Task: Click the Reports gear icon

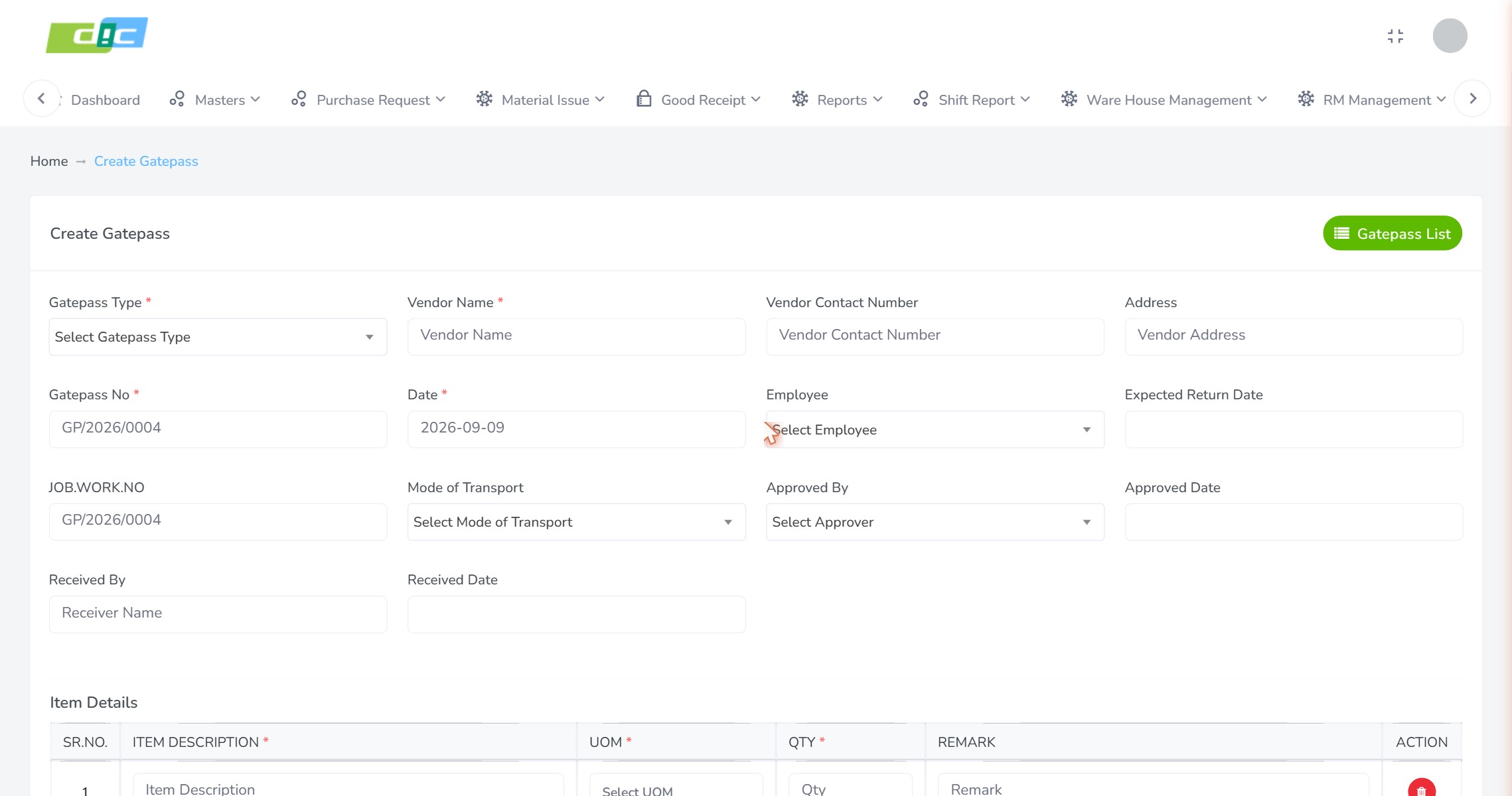Action: tap(800, 99)
